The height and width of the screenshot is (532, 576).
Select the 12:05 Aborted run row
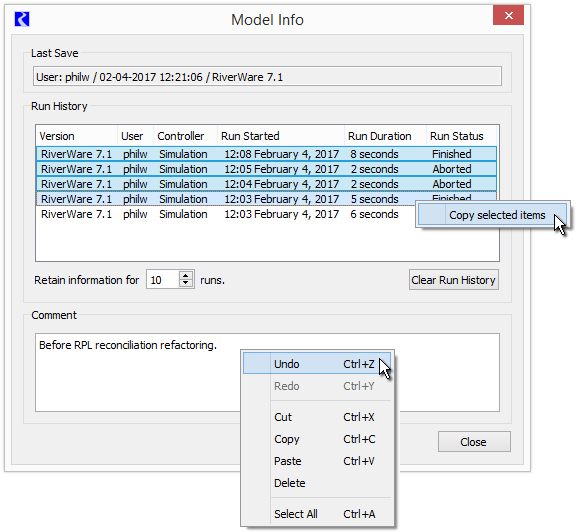pos(266,169)
